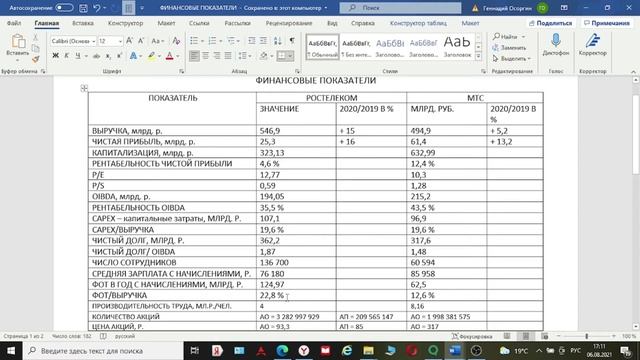Image resolution: width=640 pixels, height=360 pixels.
Task: Align text left icon
Action: coord(194,56)
